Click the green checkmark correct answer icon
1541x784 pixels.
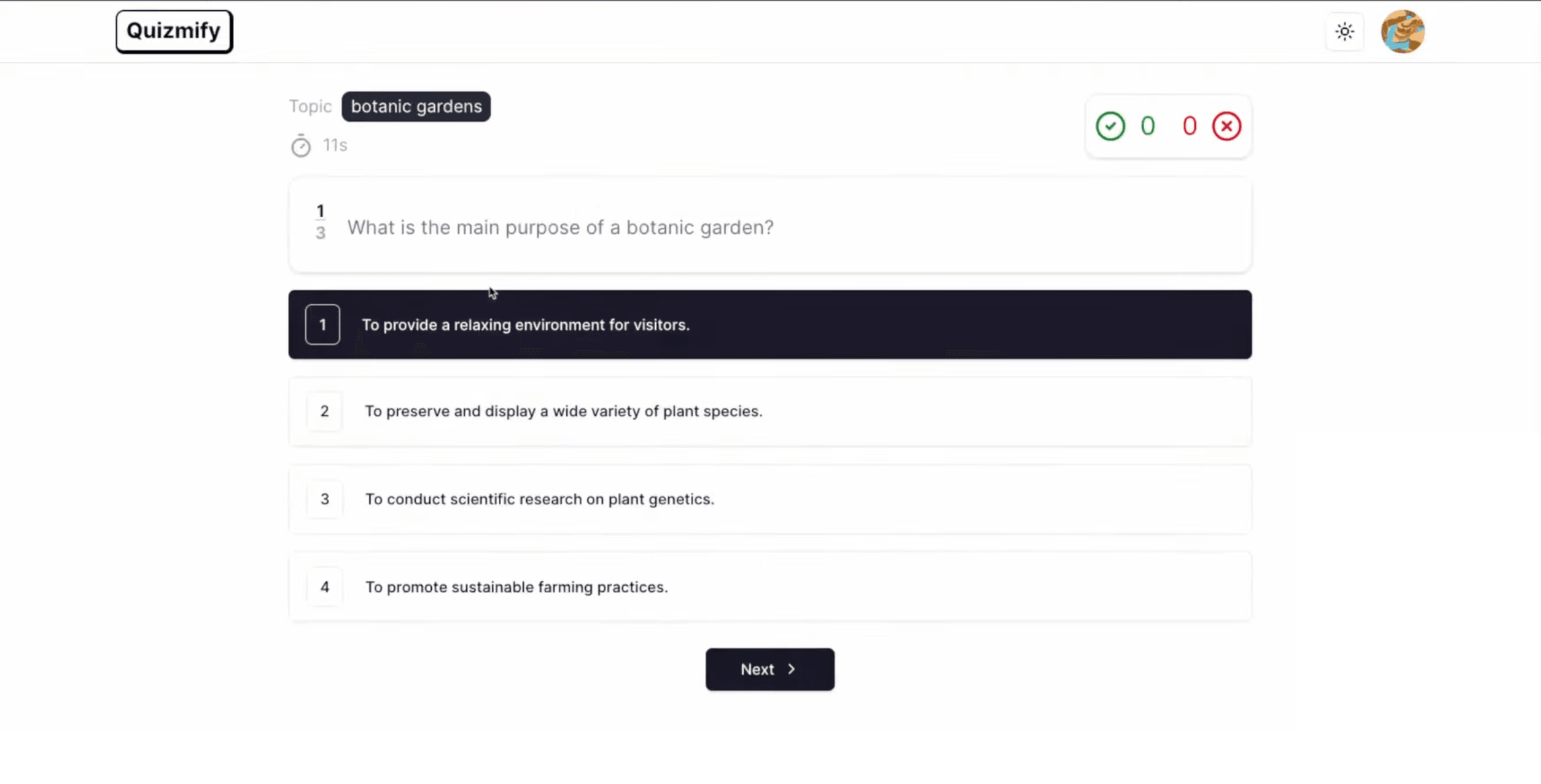pos(1110,126)
